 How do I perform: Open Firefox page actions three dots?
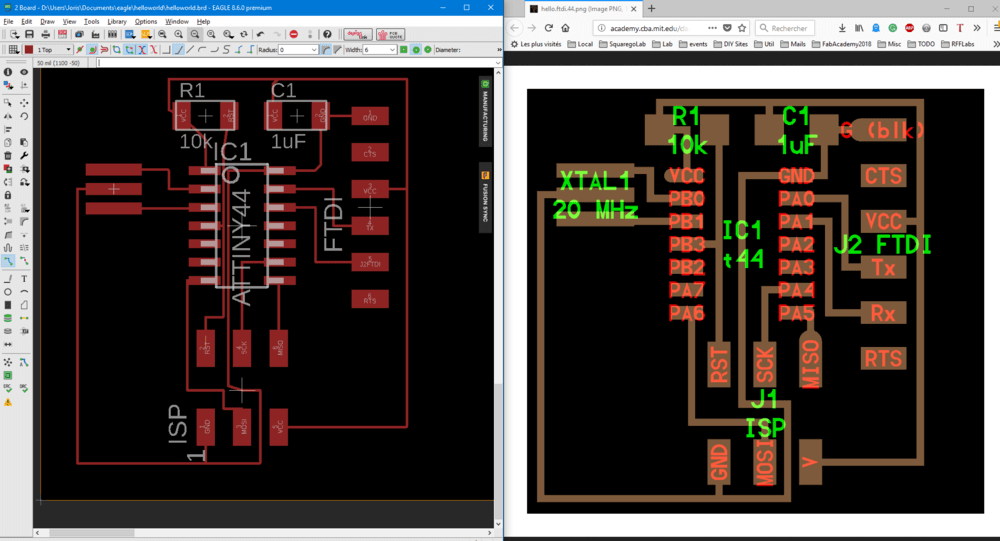tap(712, 28)
